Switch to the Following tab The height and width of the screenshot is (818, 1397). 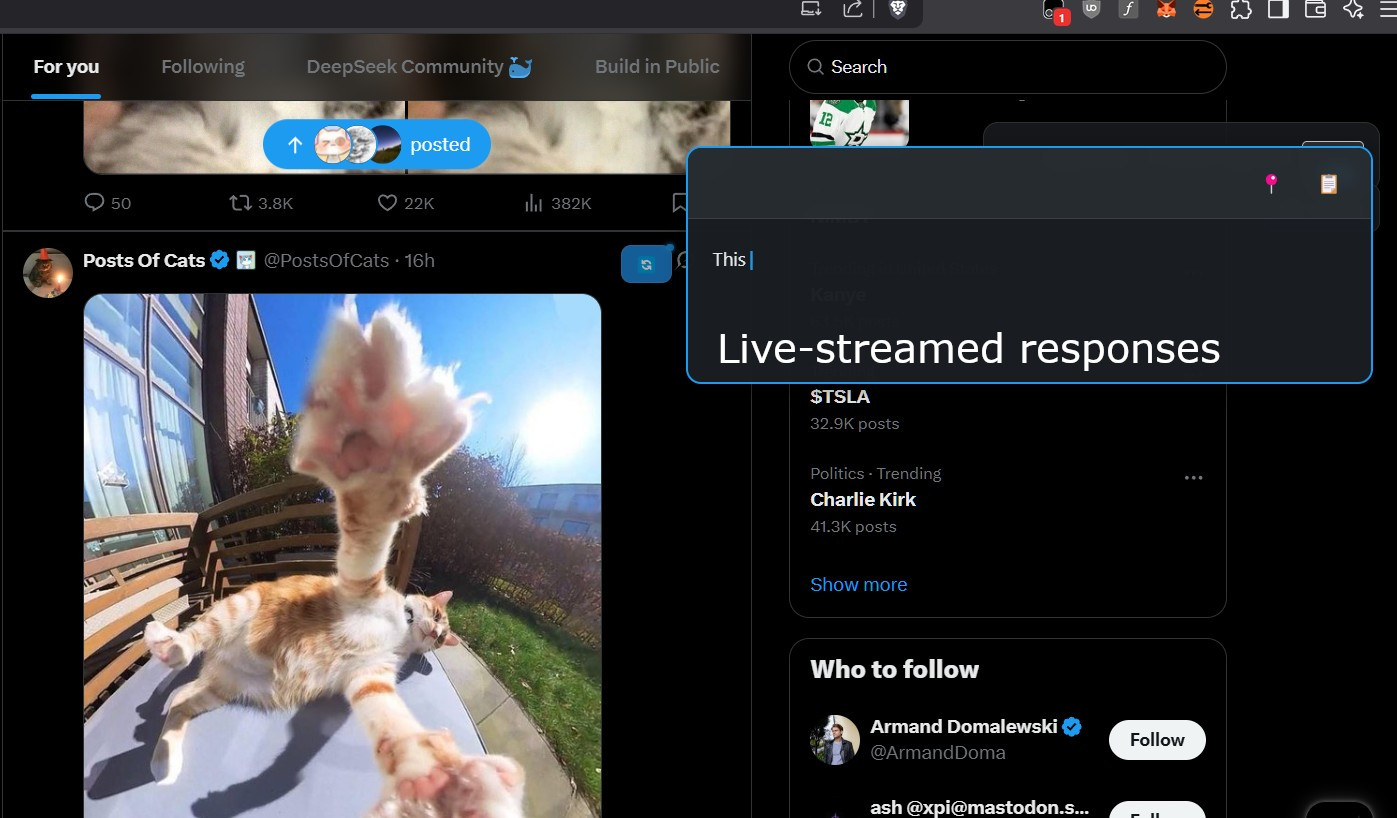[203, 67]
